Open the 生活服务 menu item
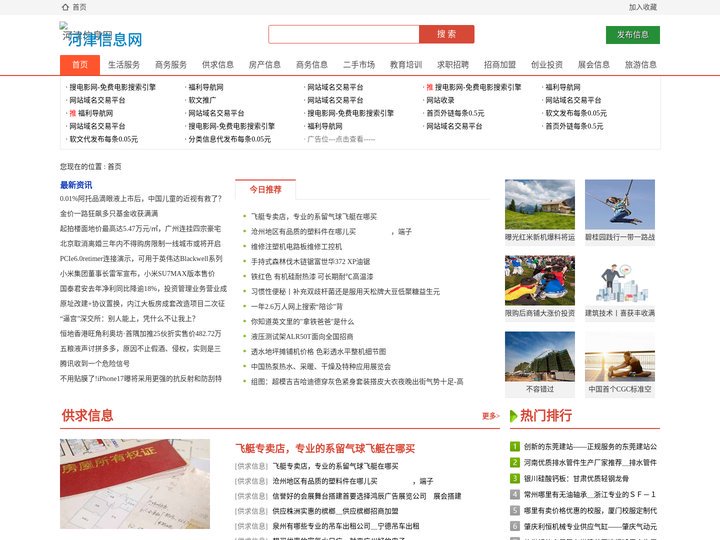 point(124,65)
